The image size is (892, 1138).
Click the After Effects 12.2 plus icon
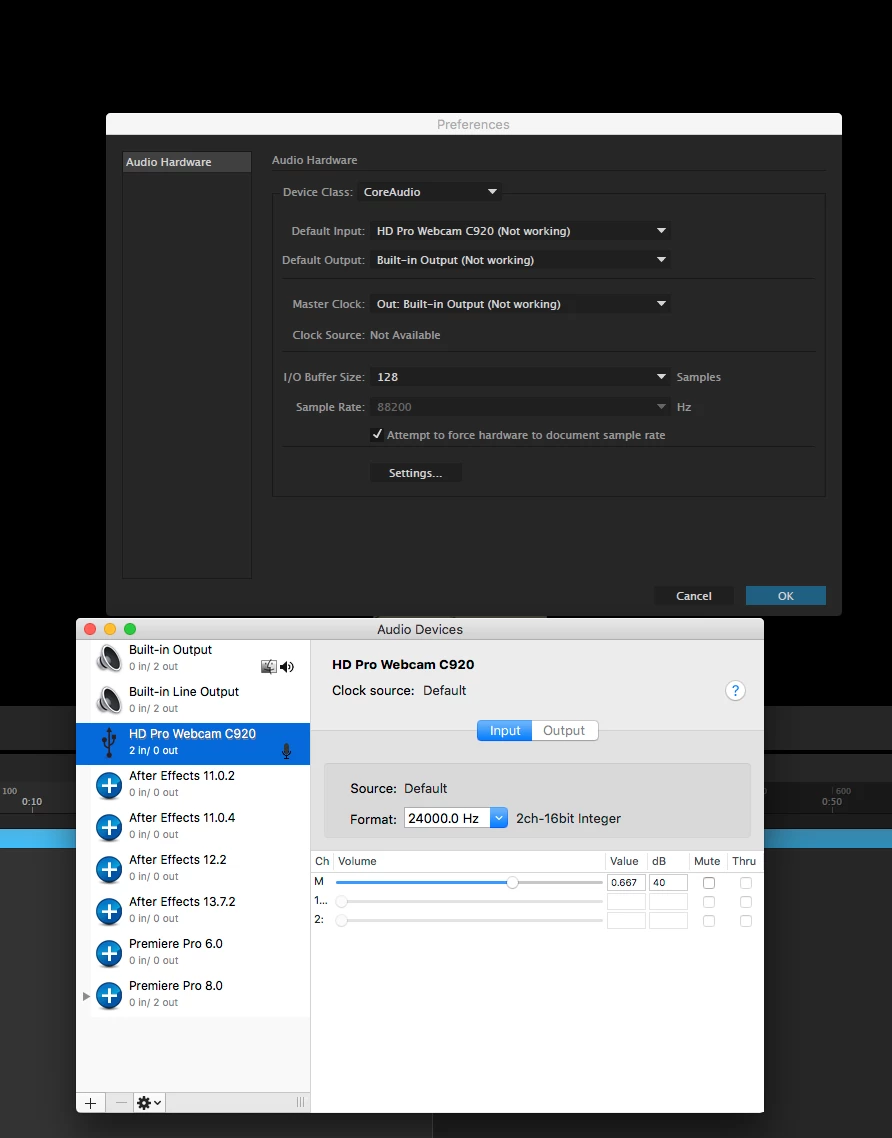[x=110, y=869]
